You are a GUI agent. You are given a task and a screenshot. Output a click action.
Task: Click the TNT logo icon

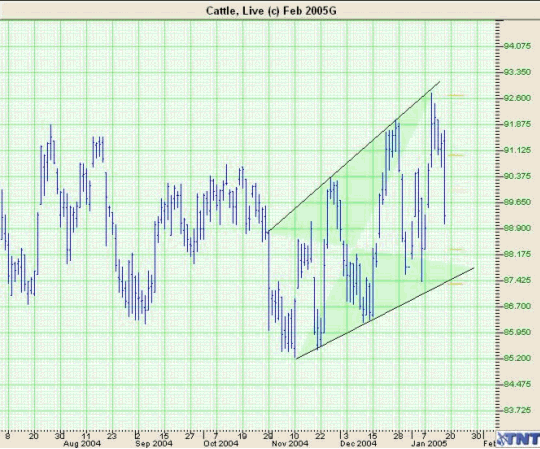tap(518, 440)
